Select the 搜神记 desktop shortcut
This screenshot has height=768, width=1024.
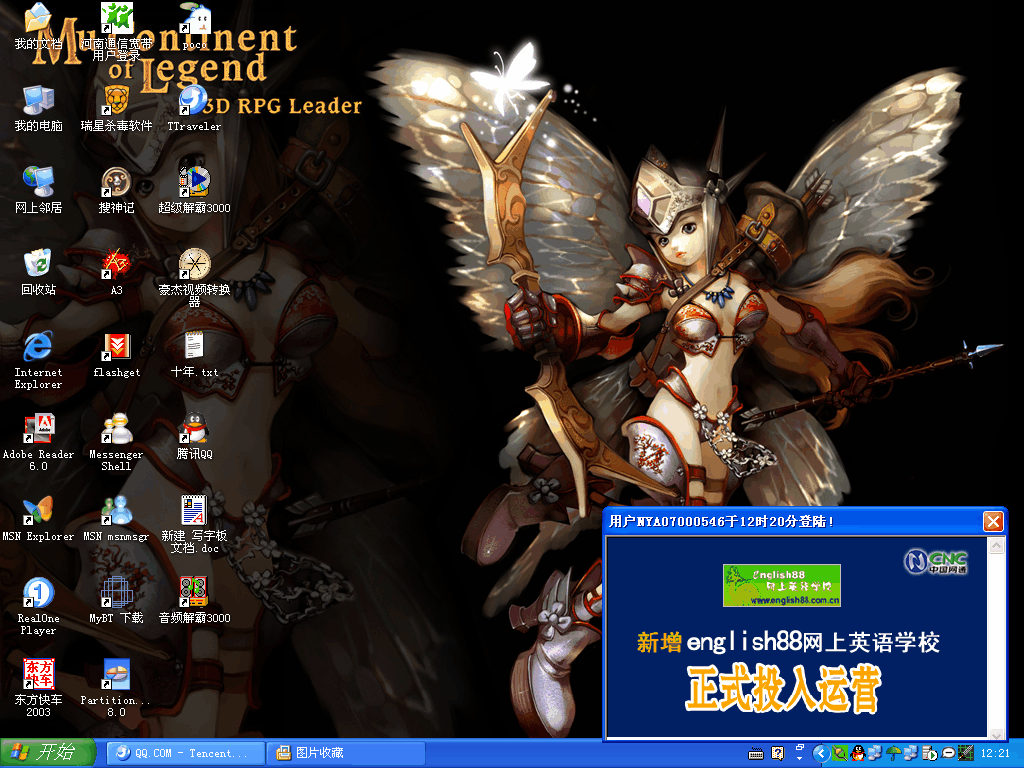click(116, 191)
